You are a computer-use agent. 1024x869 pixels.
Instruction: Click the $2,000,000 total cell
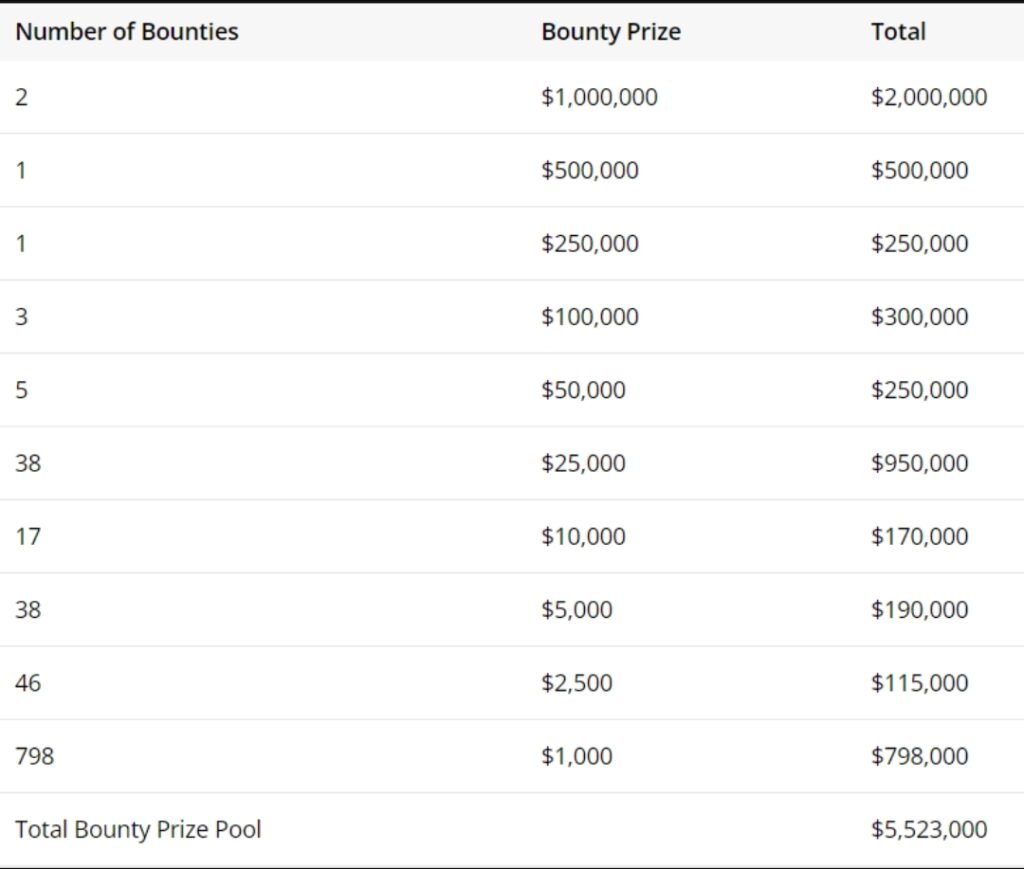click(x=928, y=97)
